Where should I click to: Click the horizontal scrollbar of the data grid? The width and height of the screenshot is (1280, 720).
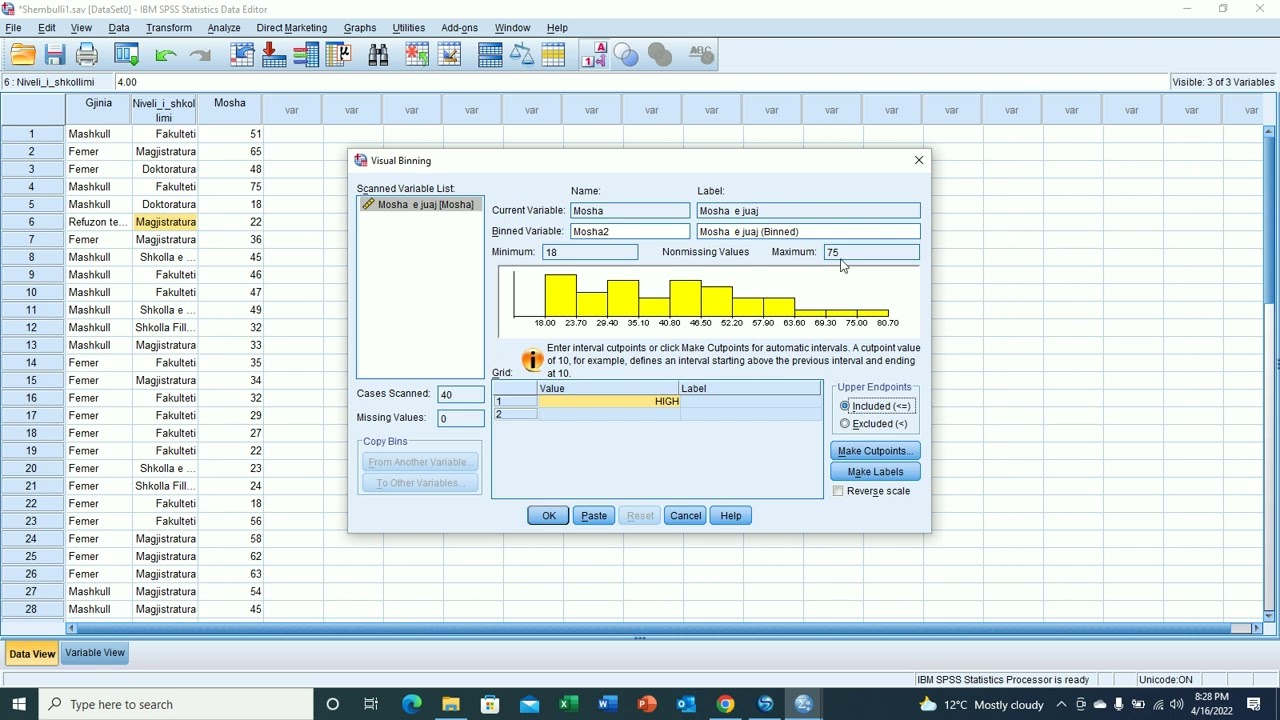click(665, 628)
